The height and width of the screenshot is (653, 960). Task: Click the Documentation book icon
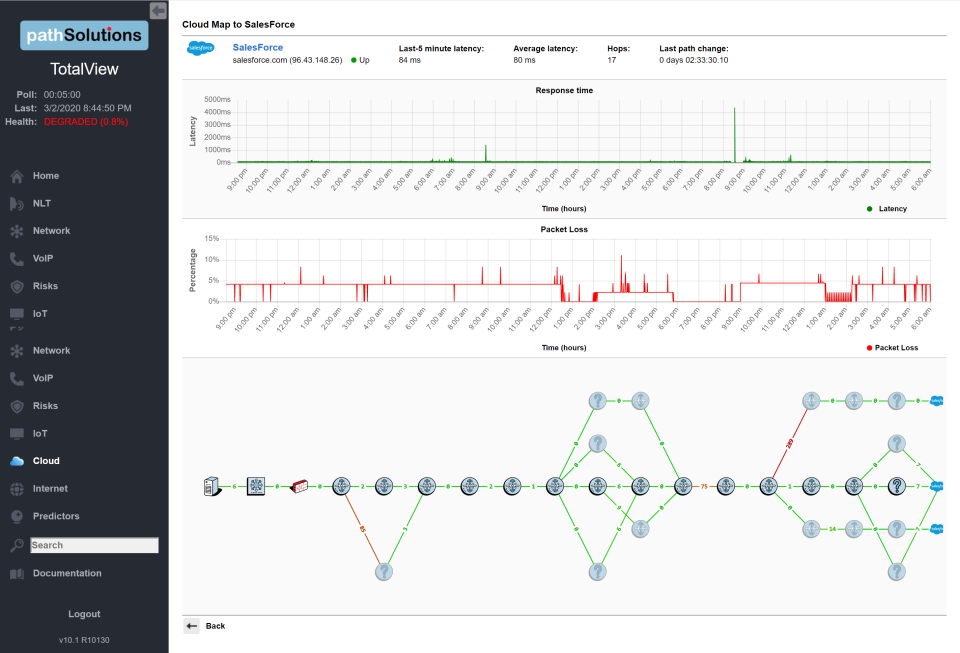click(x=16, y=574)
